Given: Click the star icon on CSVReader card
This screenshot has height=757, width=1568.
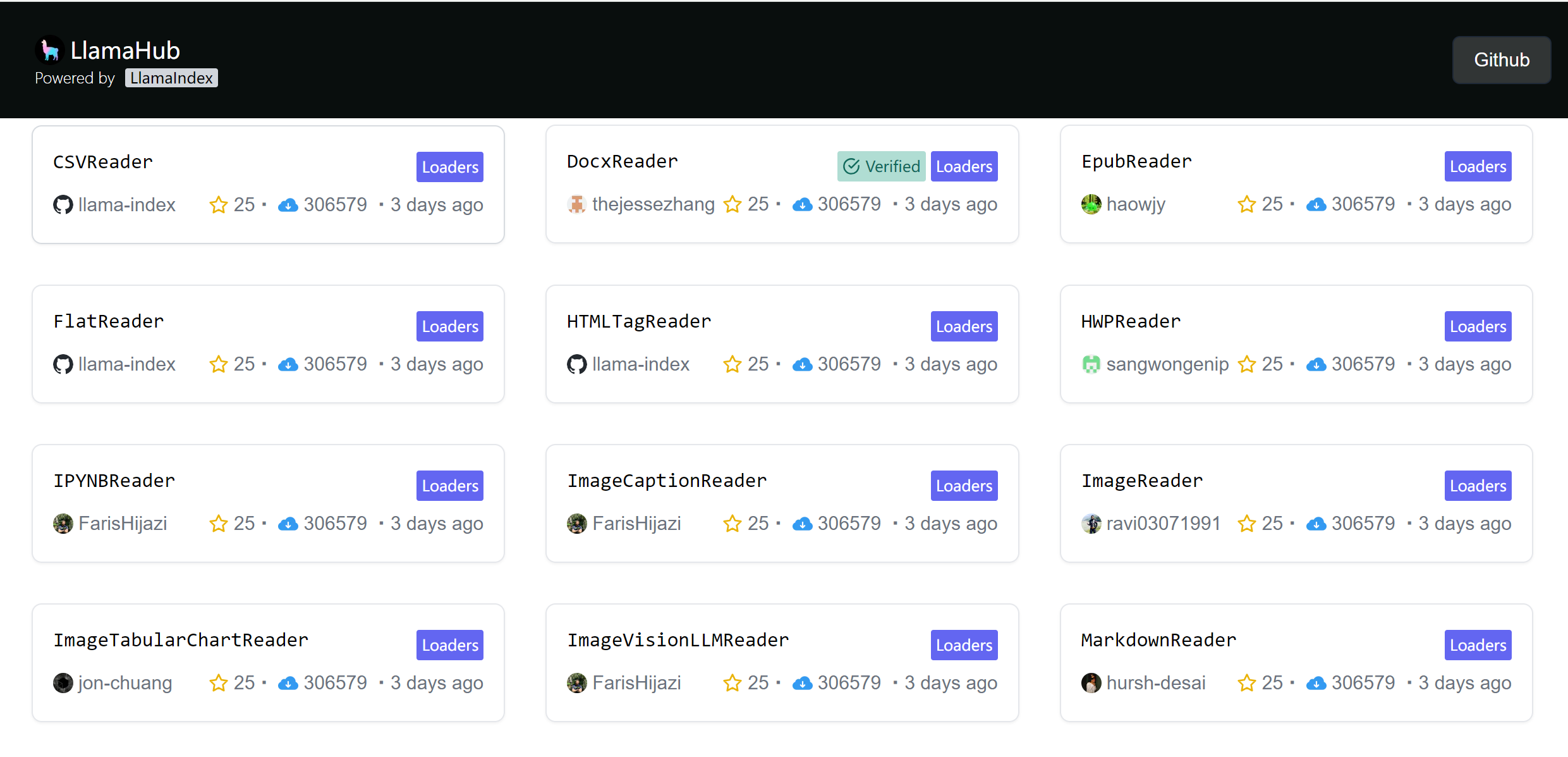Looking at the screenshot, I should [x=219, y=205].
